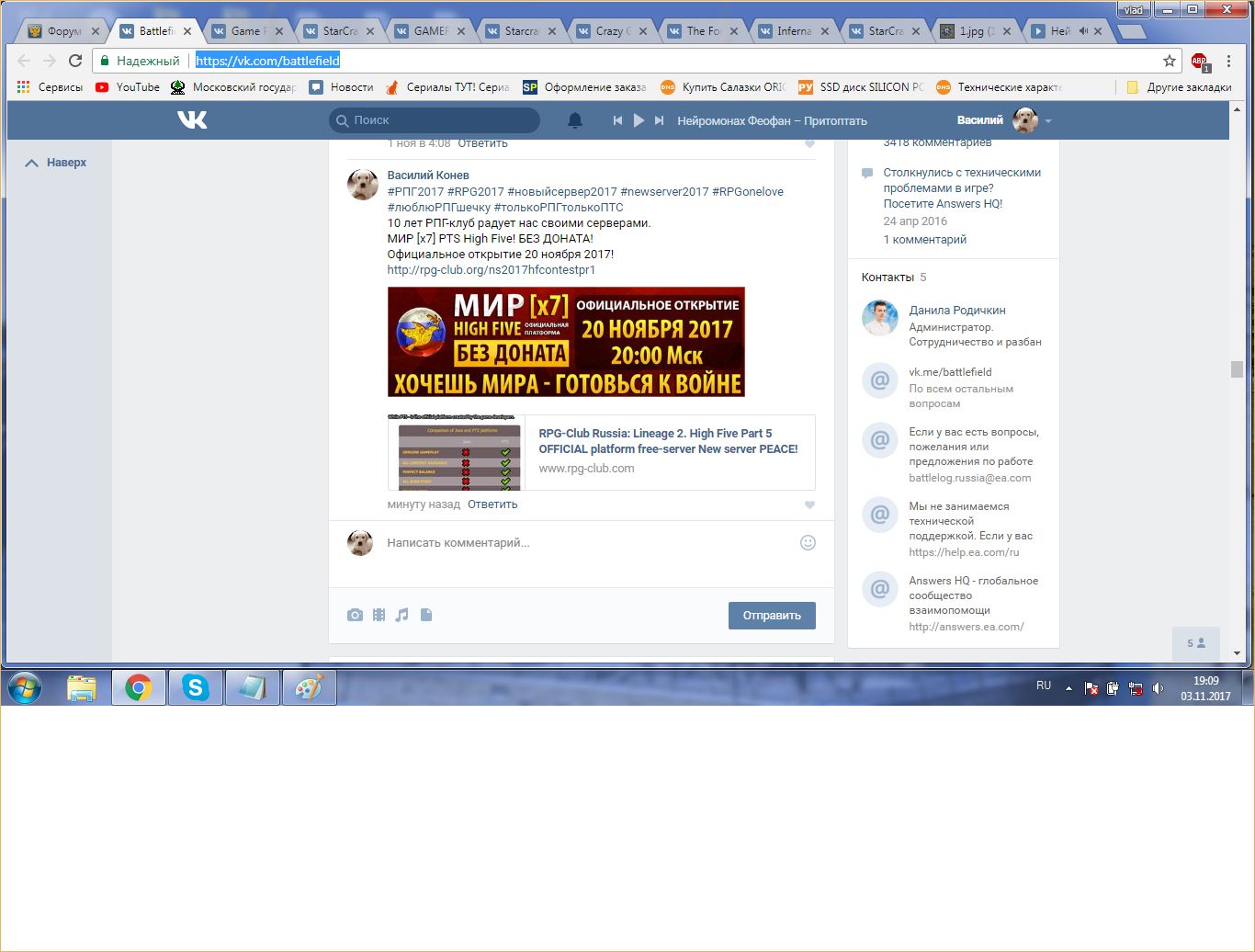Expand the Другие закладки bookmarks folder
Image resolution: width=1255 pixels, height=952 pixels.
point(1179,87)
